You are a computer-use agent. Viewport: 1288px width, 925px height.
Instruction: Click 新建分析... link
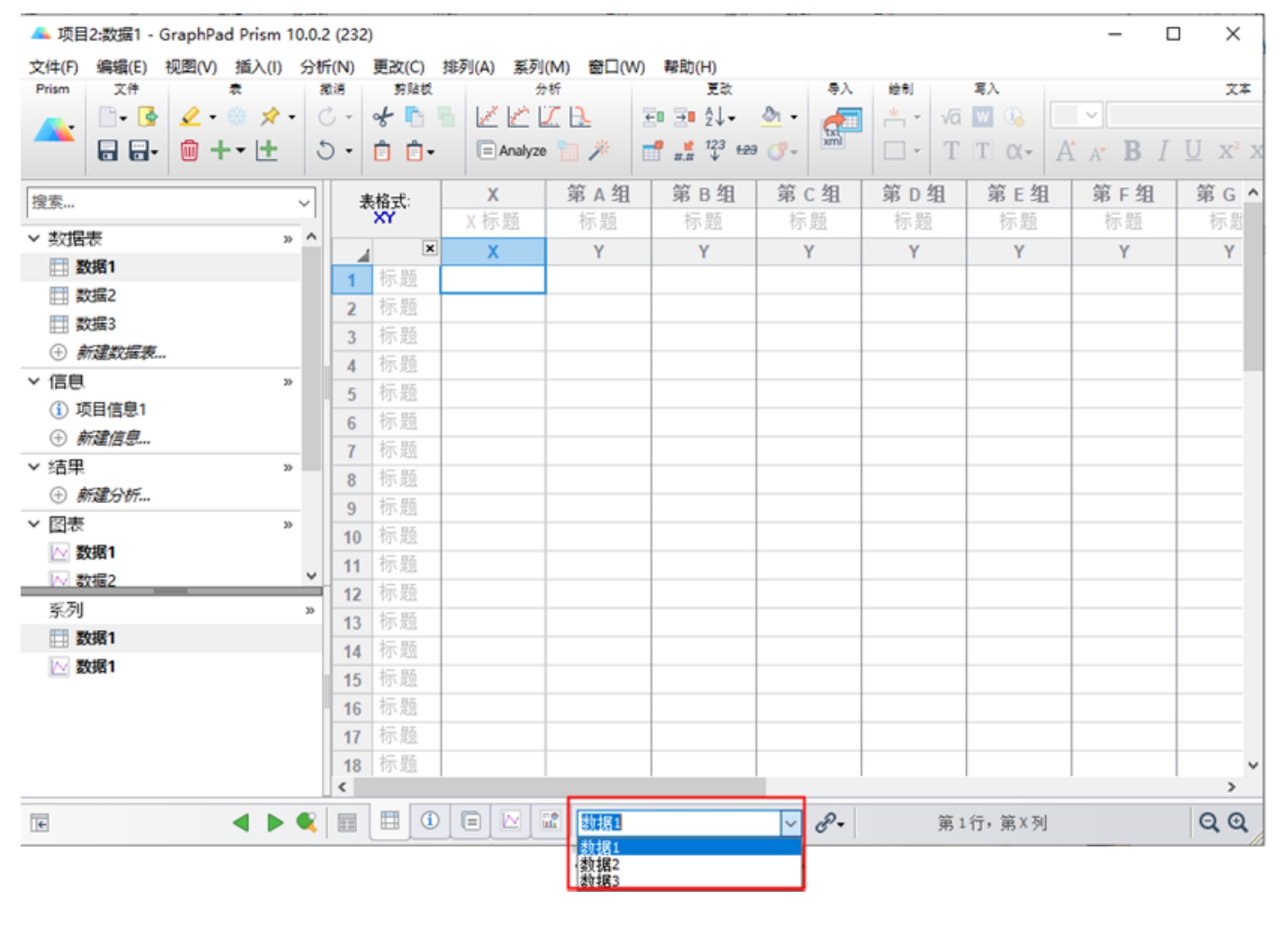[112, 495]
